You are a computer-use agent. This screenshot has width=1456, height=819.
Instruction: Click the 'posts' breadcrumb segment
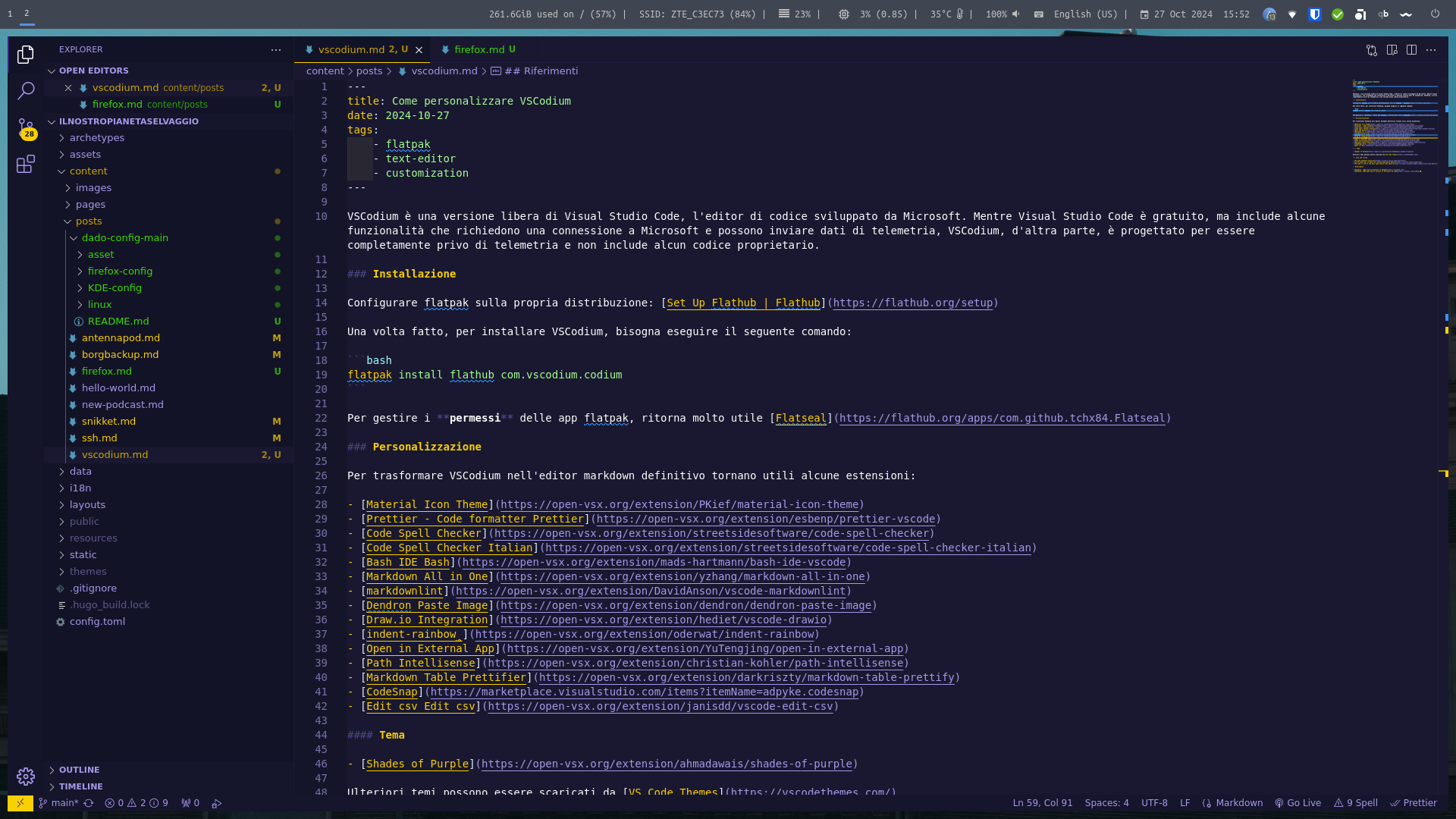369,71
